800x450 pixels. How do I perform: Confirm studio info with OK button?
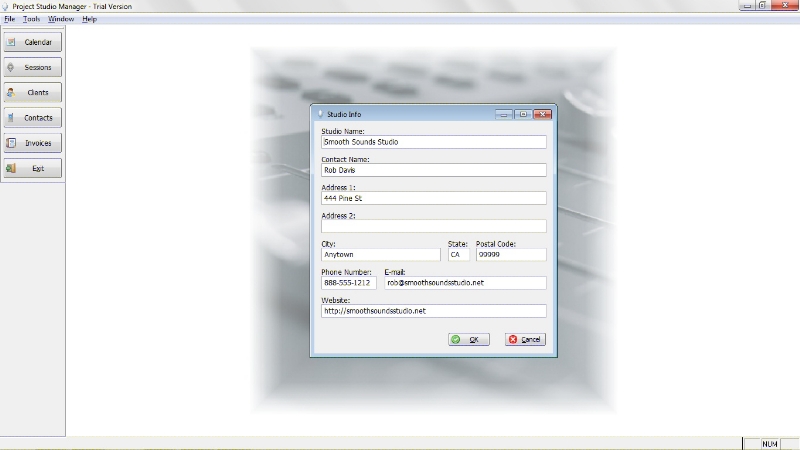469,340
